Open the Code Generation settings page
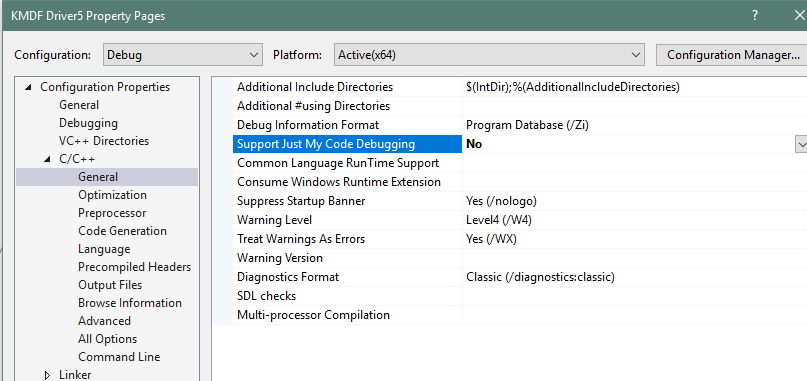Screen dimensions: 807x381 (x=122, y=231)
